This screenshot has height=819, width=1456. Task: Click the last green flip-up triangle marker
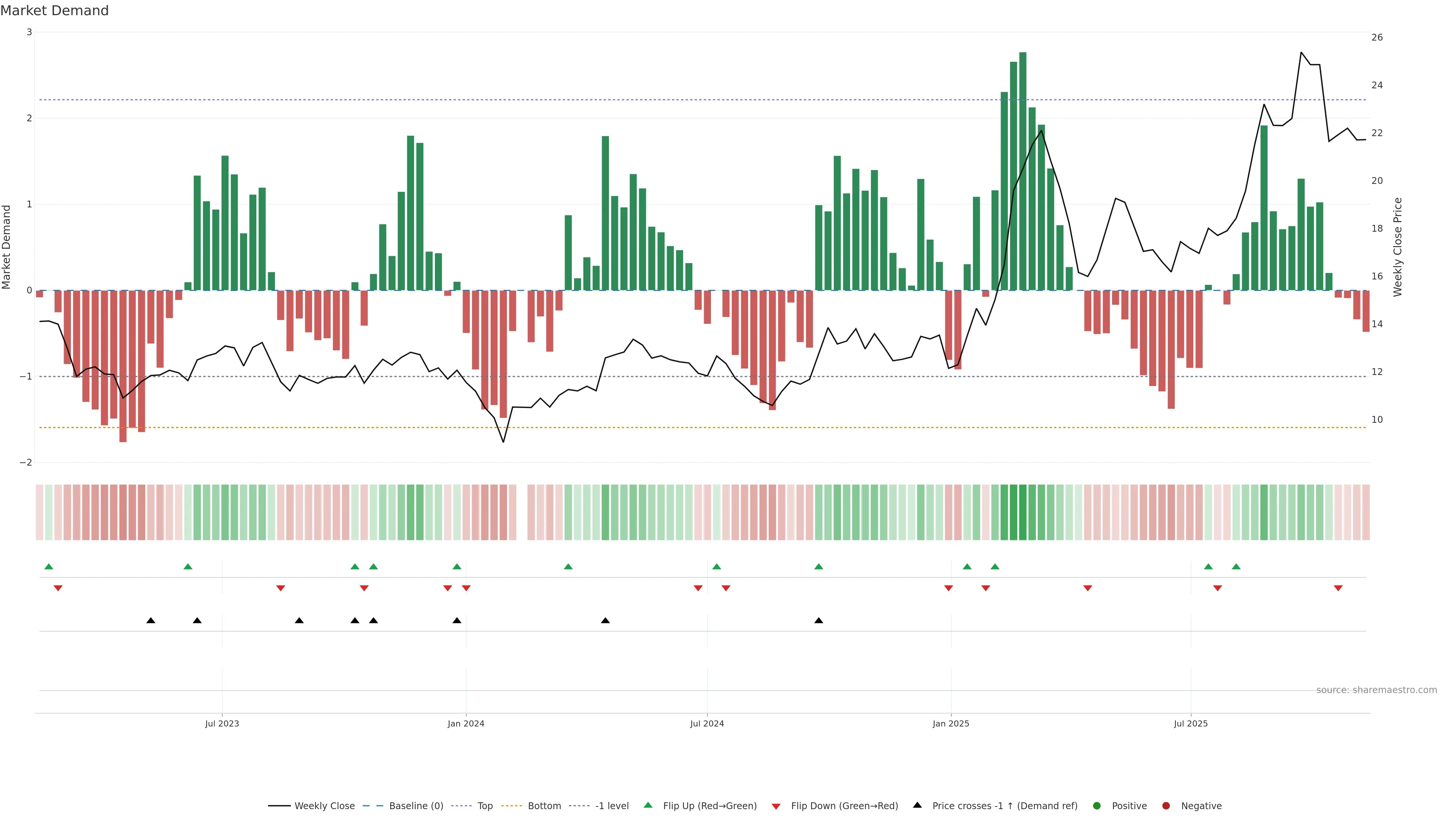(1236, 567)
